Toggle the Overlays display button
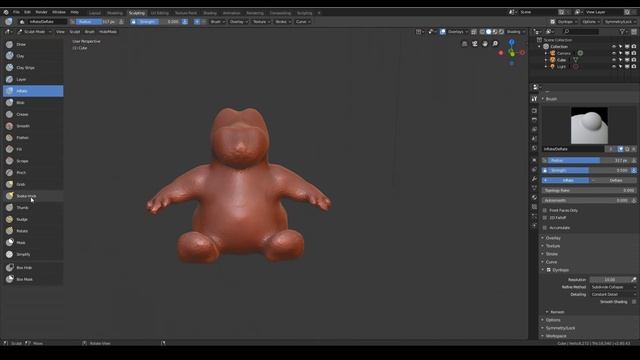640x360 pixels. (442, 32)
